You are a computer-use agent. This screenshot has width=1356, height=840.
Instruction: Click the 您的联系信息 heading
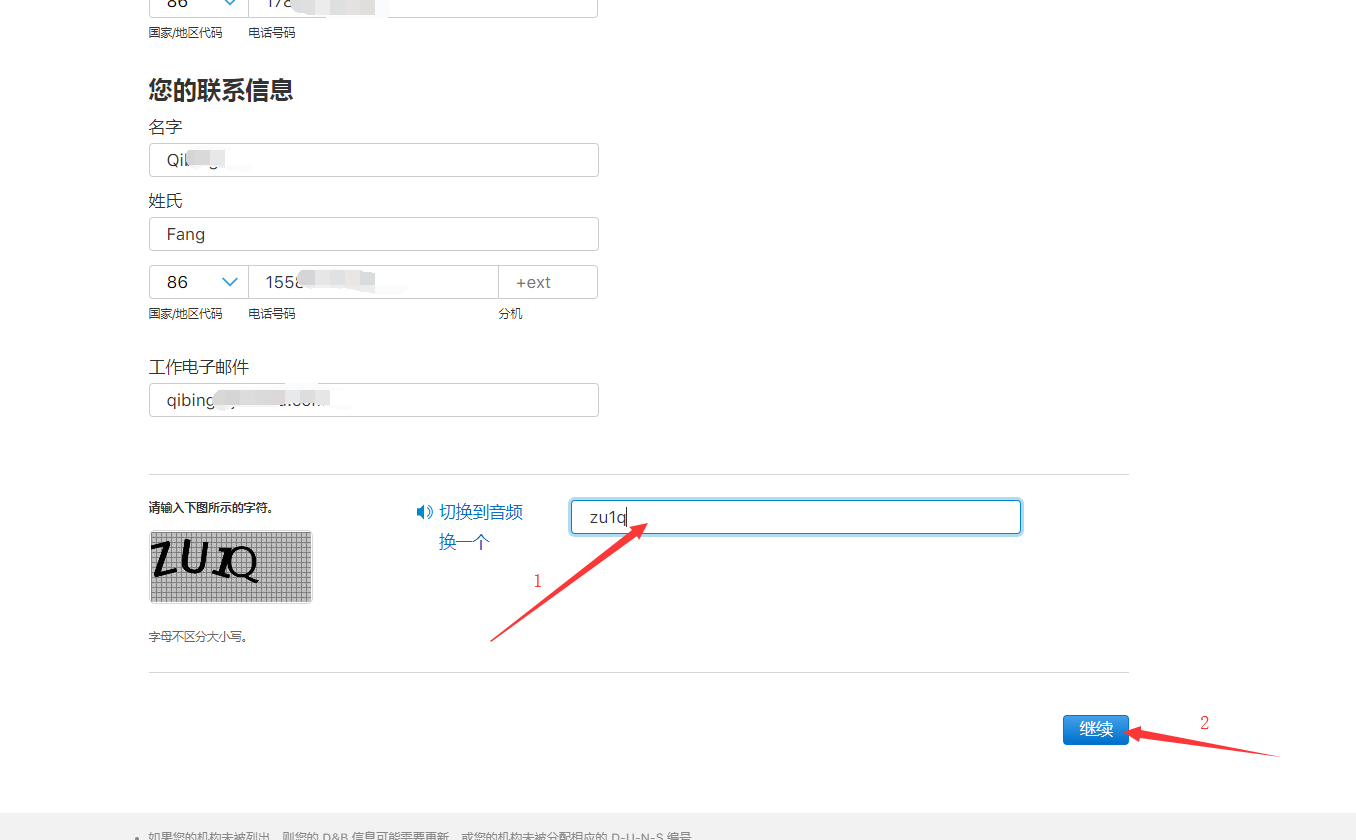click(221, 90)
